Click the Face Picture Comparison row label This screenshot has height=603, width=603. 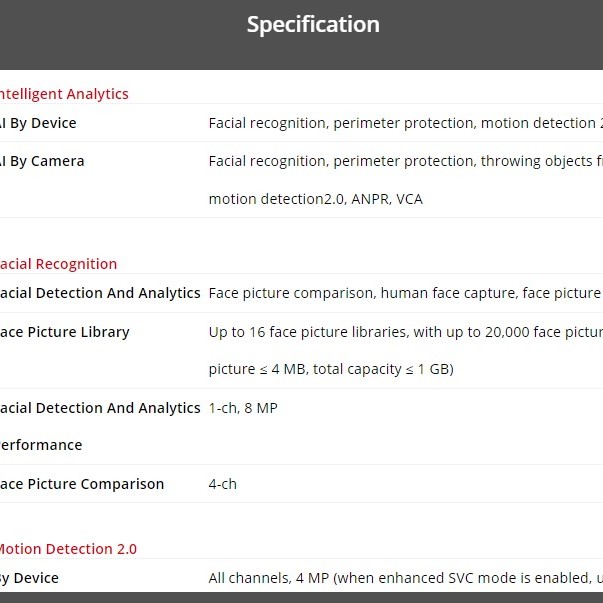[x=81, y=484]
